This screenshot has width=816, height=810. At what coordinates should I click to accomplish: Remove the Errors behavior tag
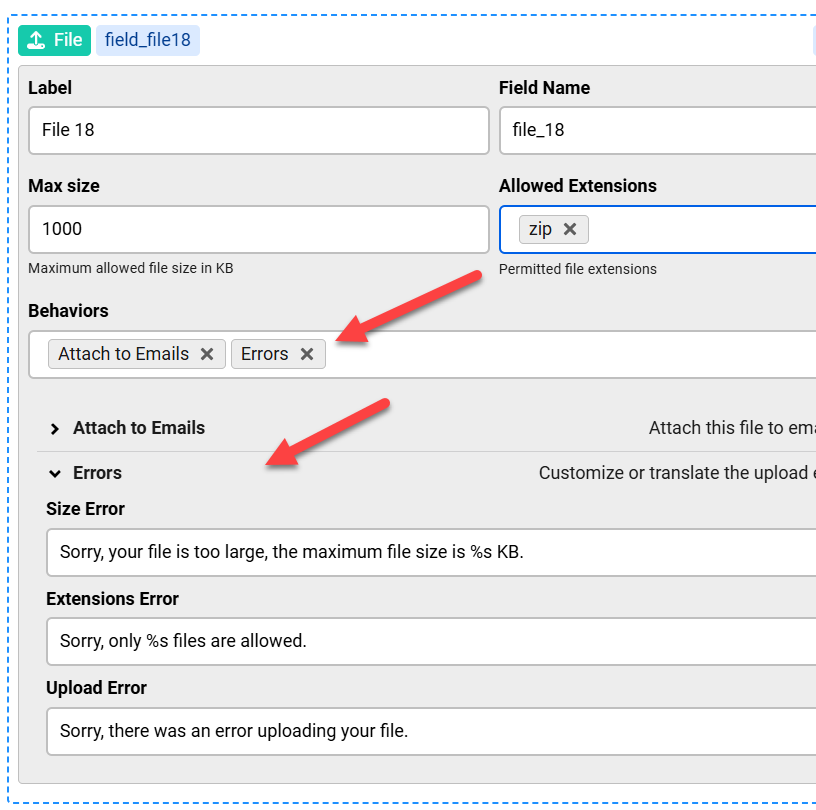pyautogui.click(x=307, y=354)
